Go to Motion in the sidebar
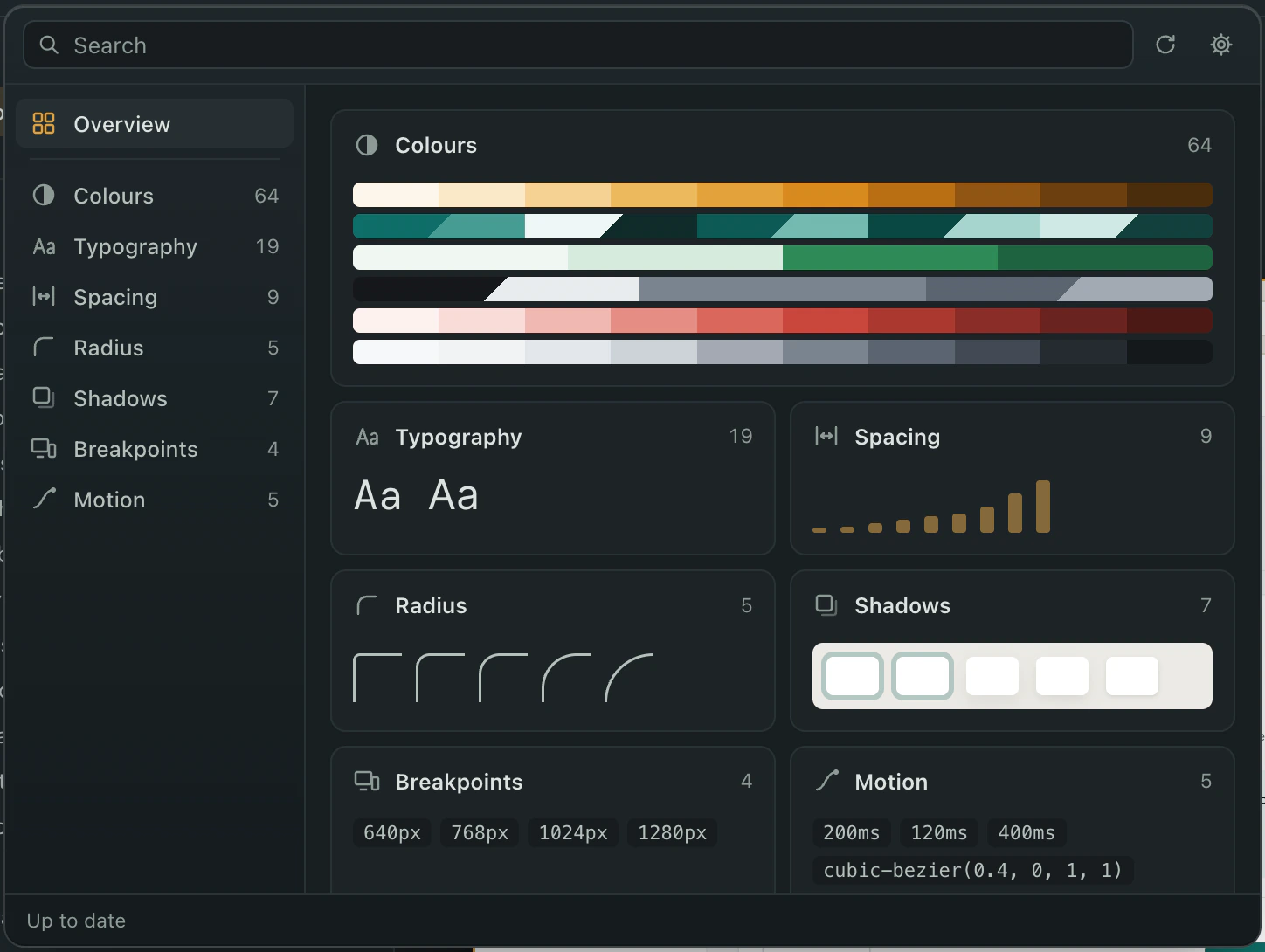1265x952 pixels. point(155,500)
